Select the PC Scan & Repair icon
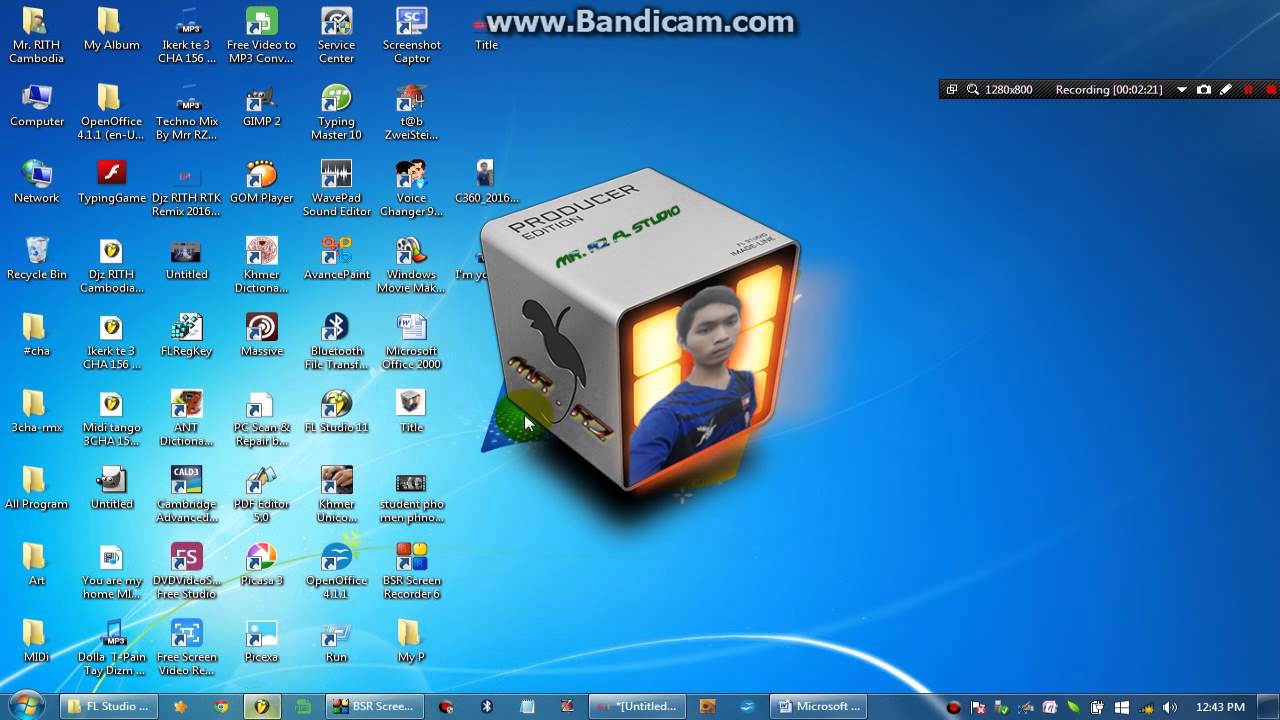 pos(261,419)
